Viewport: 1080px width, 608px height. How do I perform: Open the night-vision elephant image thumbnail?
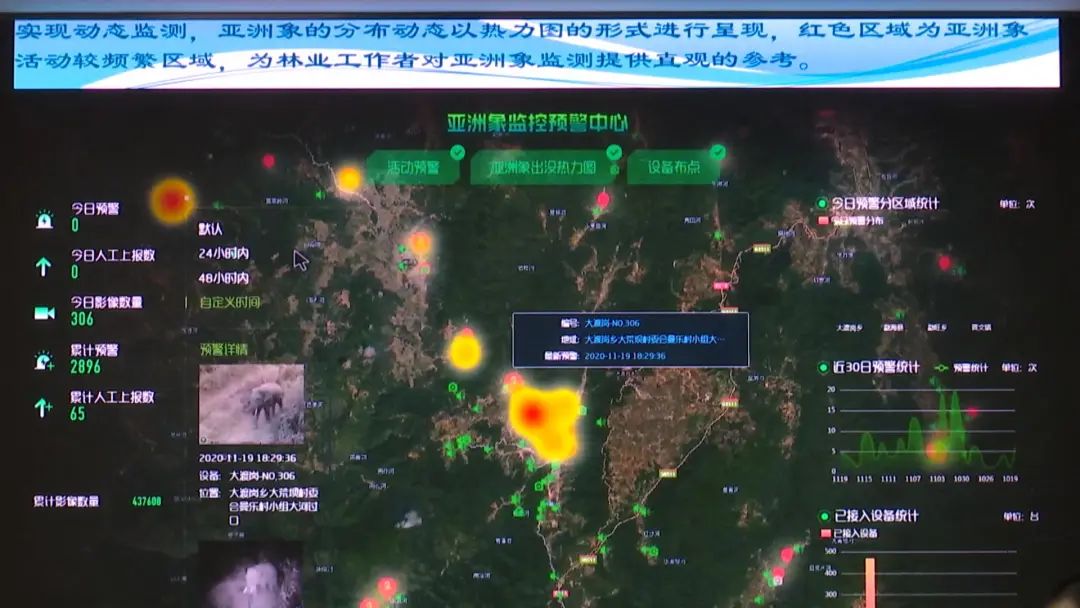pyautogui.click(x=251, y=576)
